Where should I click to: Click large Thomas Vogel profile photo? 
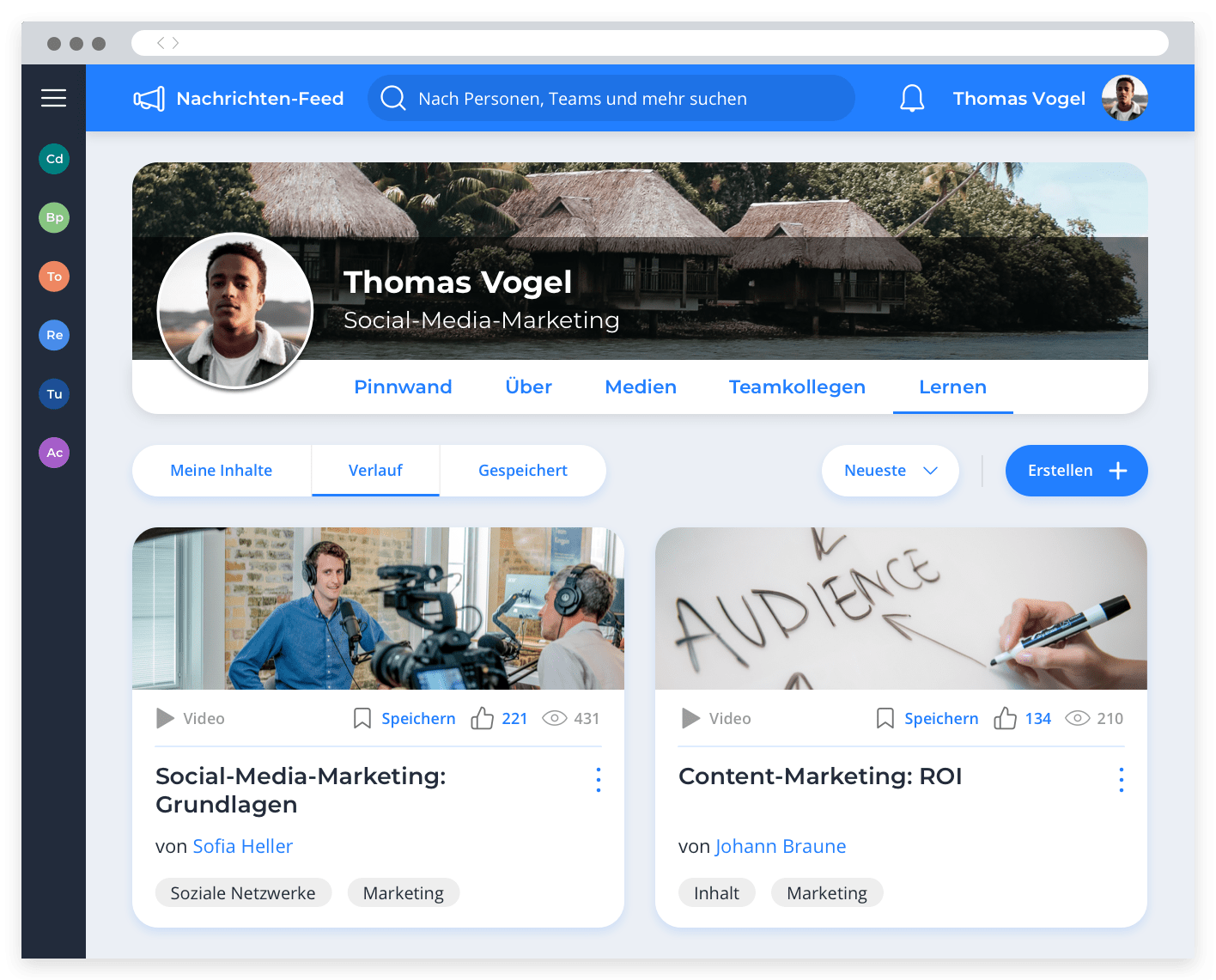(x=235, y=310)
